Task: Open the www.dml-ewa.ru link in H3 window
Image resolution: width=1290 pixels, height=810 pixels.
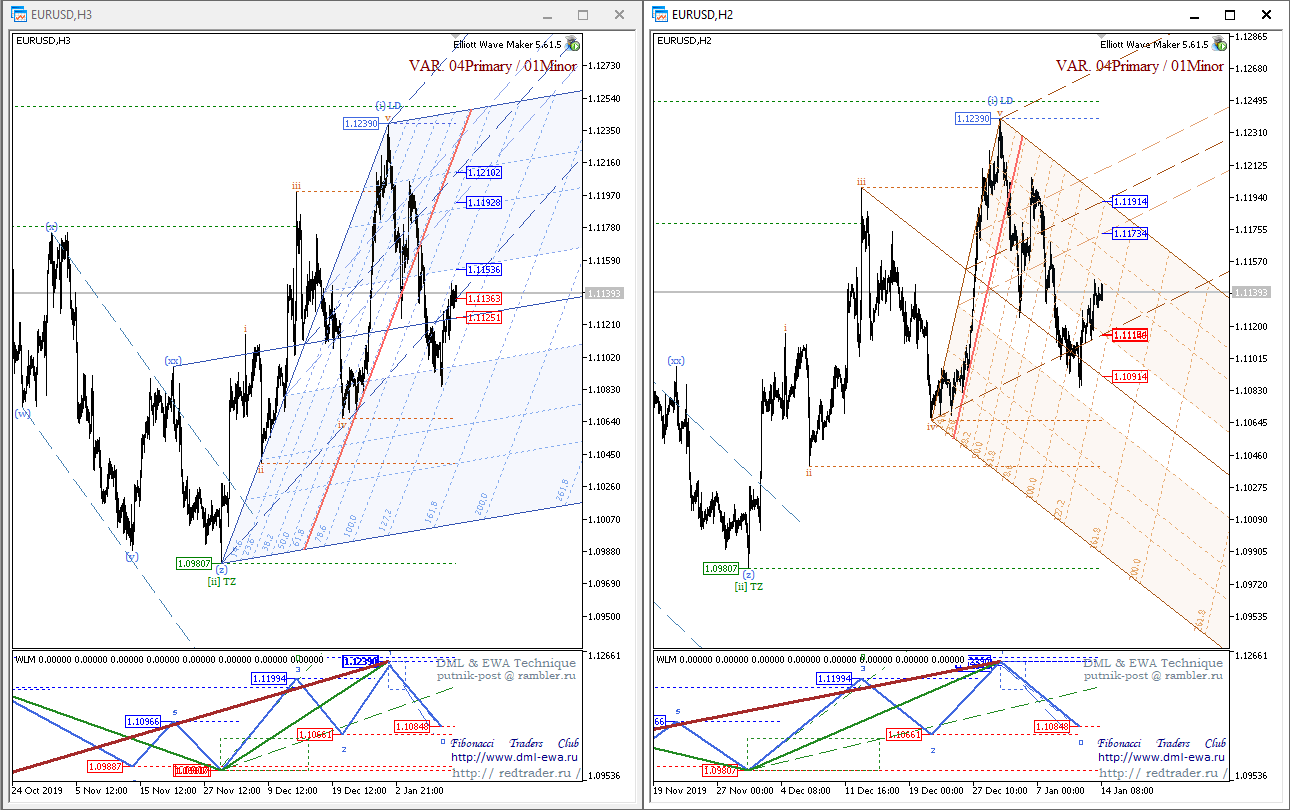Action: pos(515,757)
